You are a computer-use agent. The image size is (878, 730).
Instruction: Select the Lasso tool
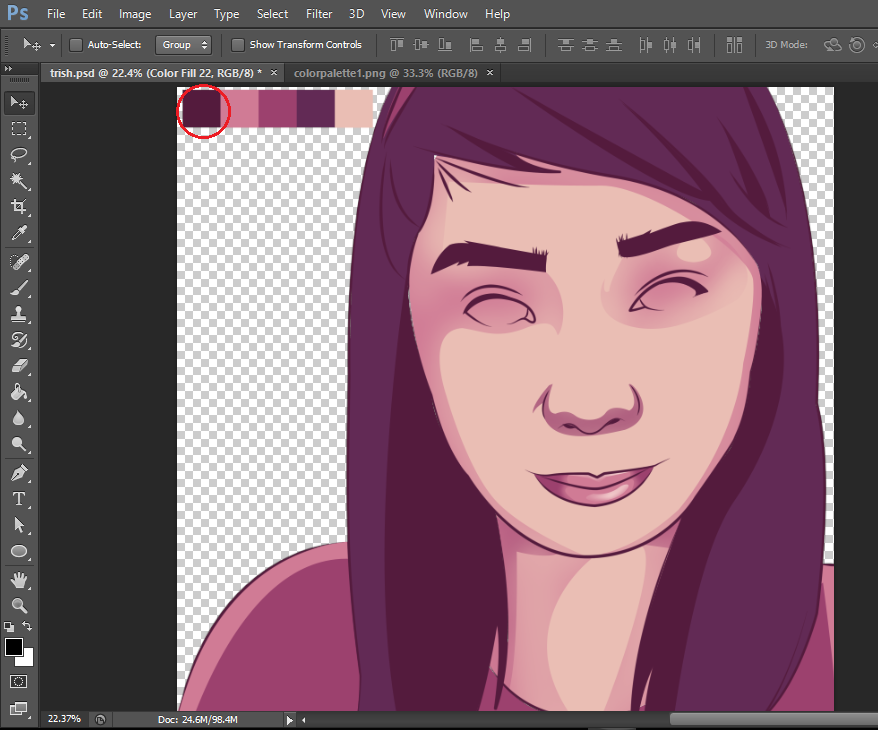pos(19,155)
